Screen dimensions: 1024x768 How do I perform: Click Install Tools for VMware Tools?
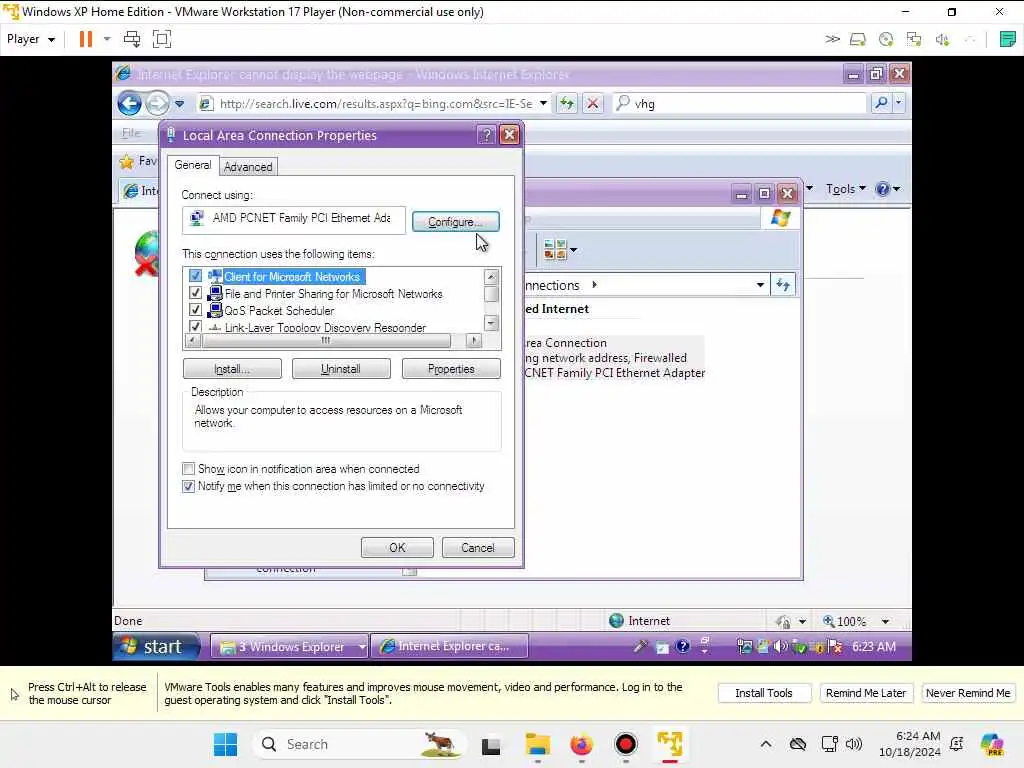(x=764, y=693)
